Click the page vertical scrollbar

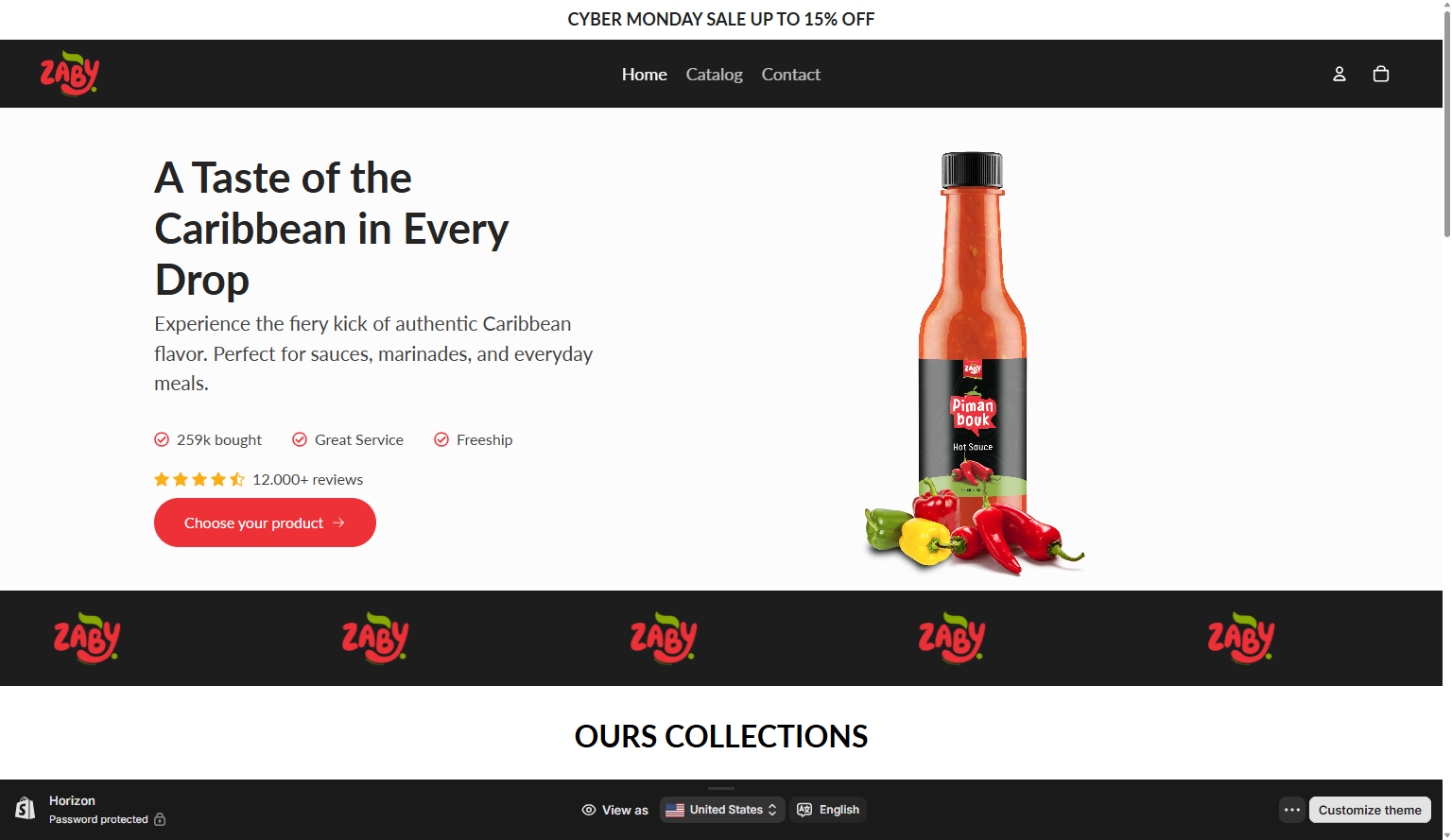pyautogui.click(x=1447, y=123)
